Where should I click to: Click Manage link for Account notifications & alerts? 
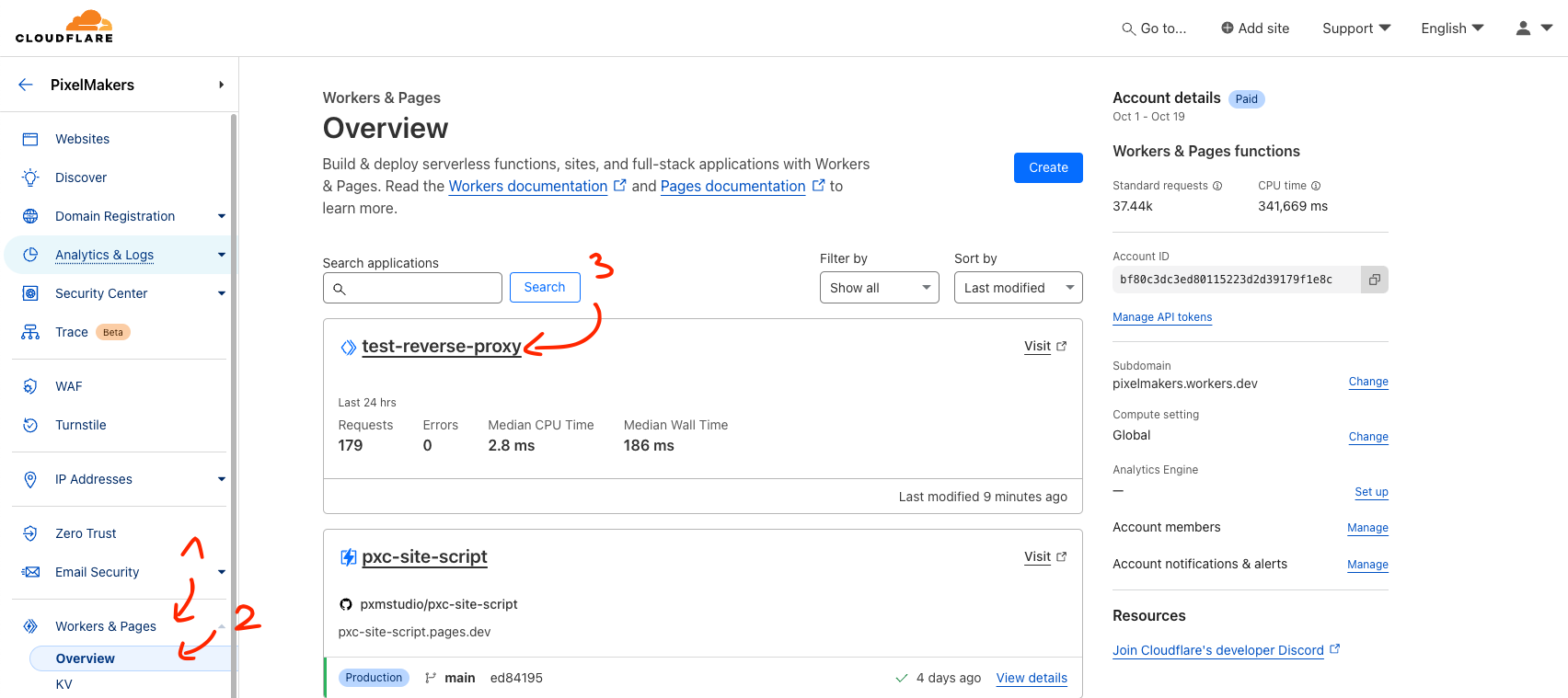pyautogui.click(x=1367, y=565)
